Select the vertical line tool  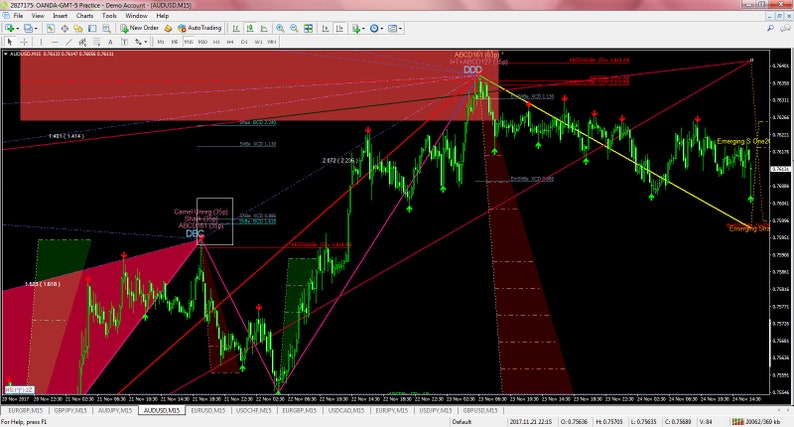click(x=41, y=42)
